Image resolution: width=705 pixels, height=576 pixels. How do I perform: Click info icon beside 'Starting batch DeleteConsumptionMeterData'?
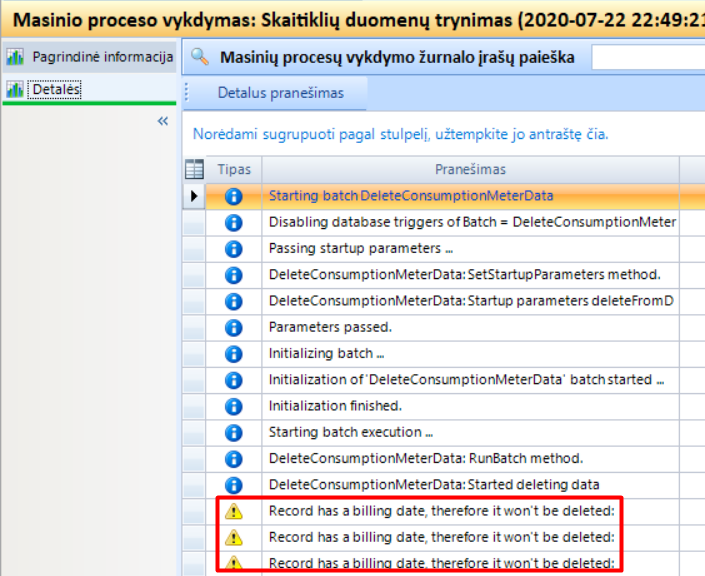point(234,196)
